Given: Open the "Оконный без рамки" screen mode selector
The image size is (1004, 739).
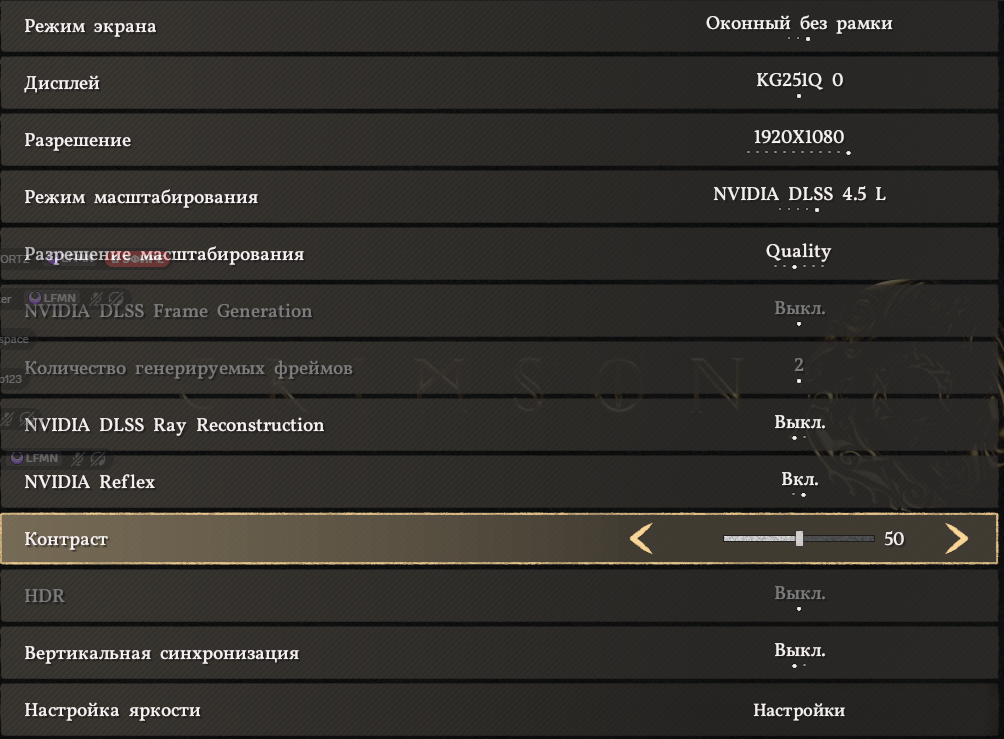Looking at the screenshot, I should tap(798, 24).
